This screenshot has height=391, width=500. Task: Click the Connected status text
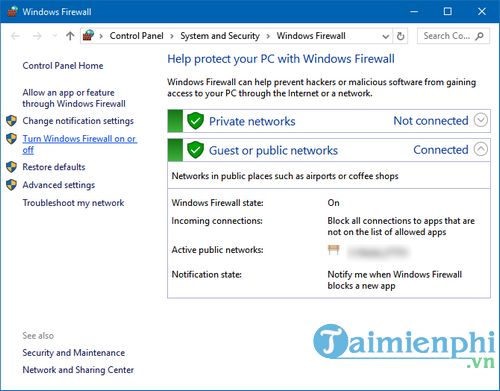pyautogui.click(x=441, y=150)
